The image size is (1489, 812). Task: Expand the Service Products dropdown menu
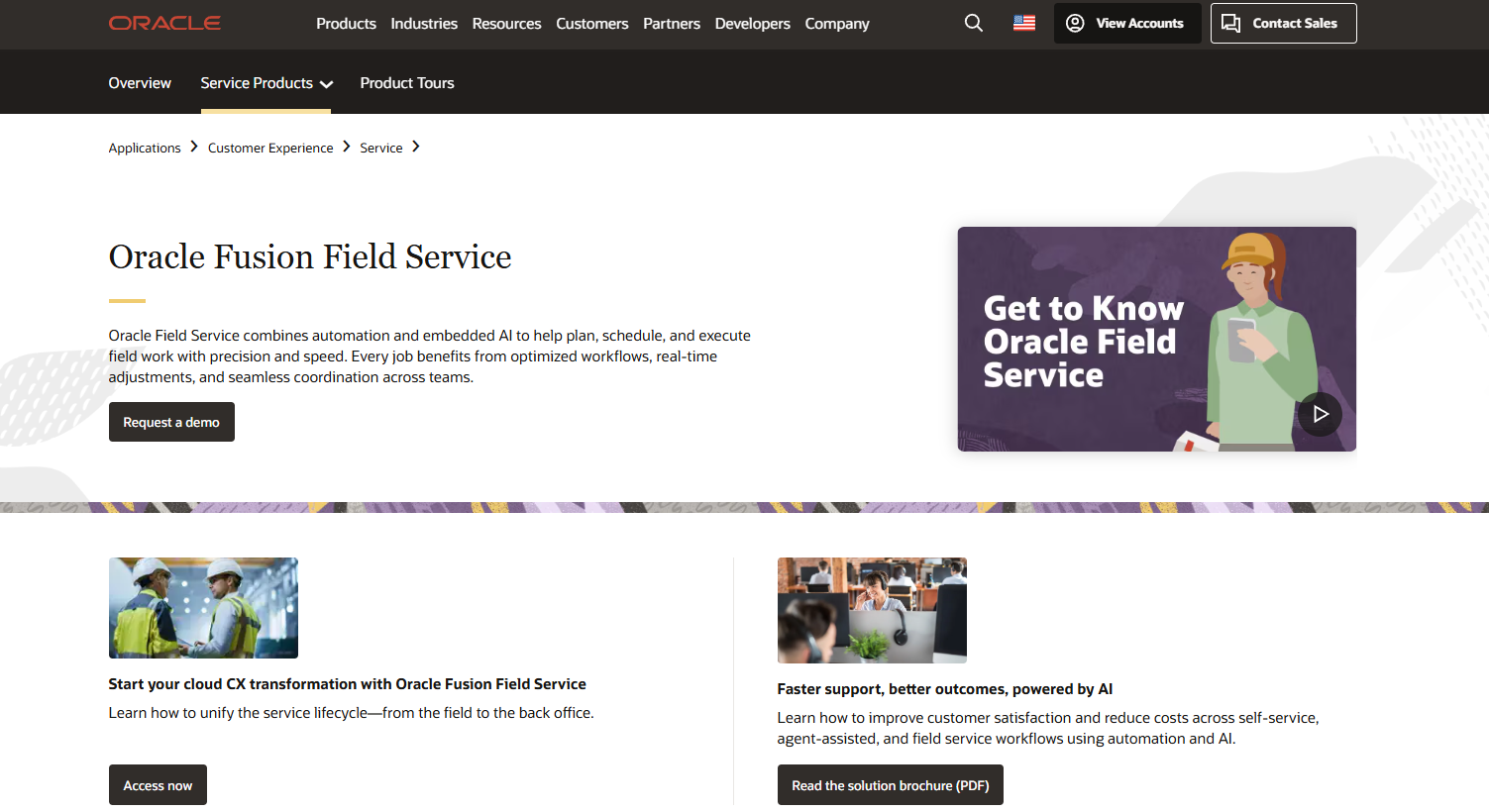pos(265,83)
